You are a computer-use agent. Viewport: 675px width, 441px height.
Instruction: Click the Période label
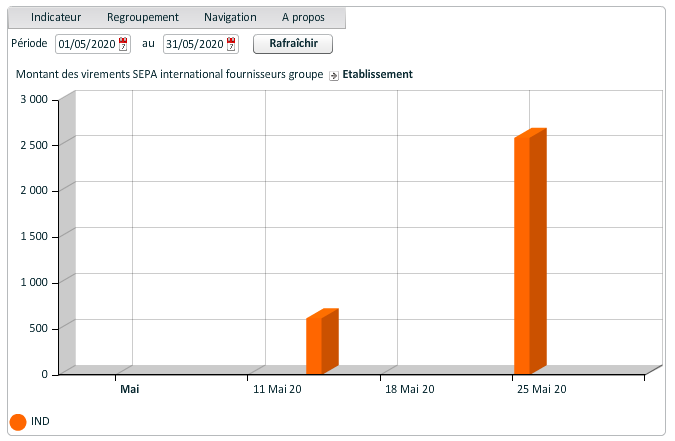tap(29, 43)
